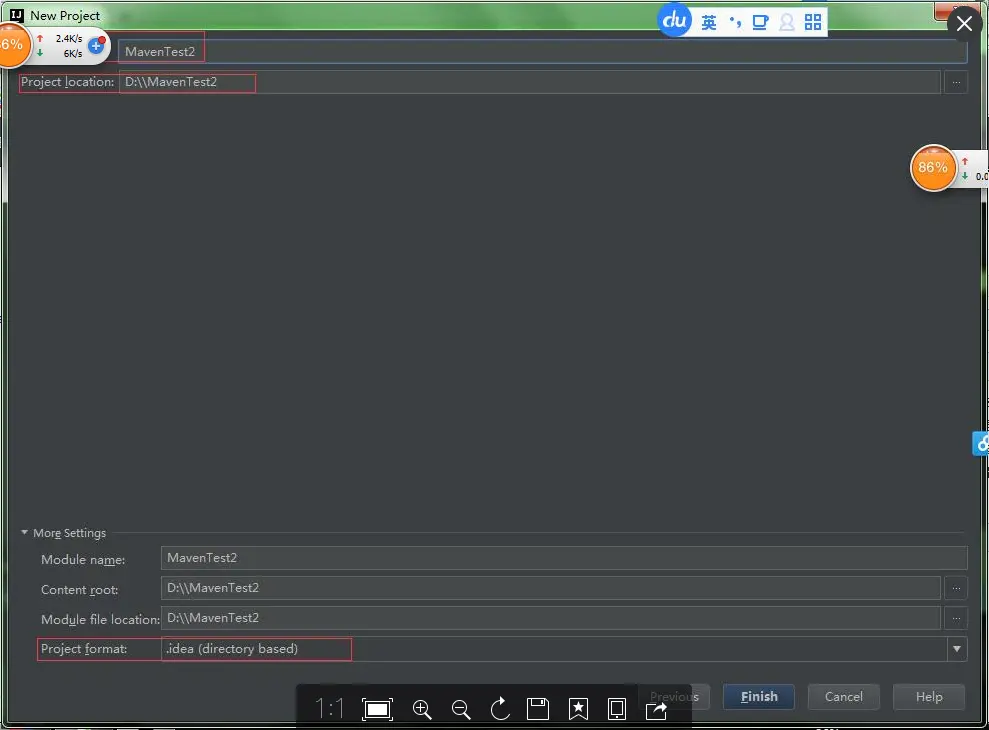Click the Module name label

[83, 560]
